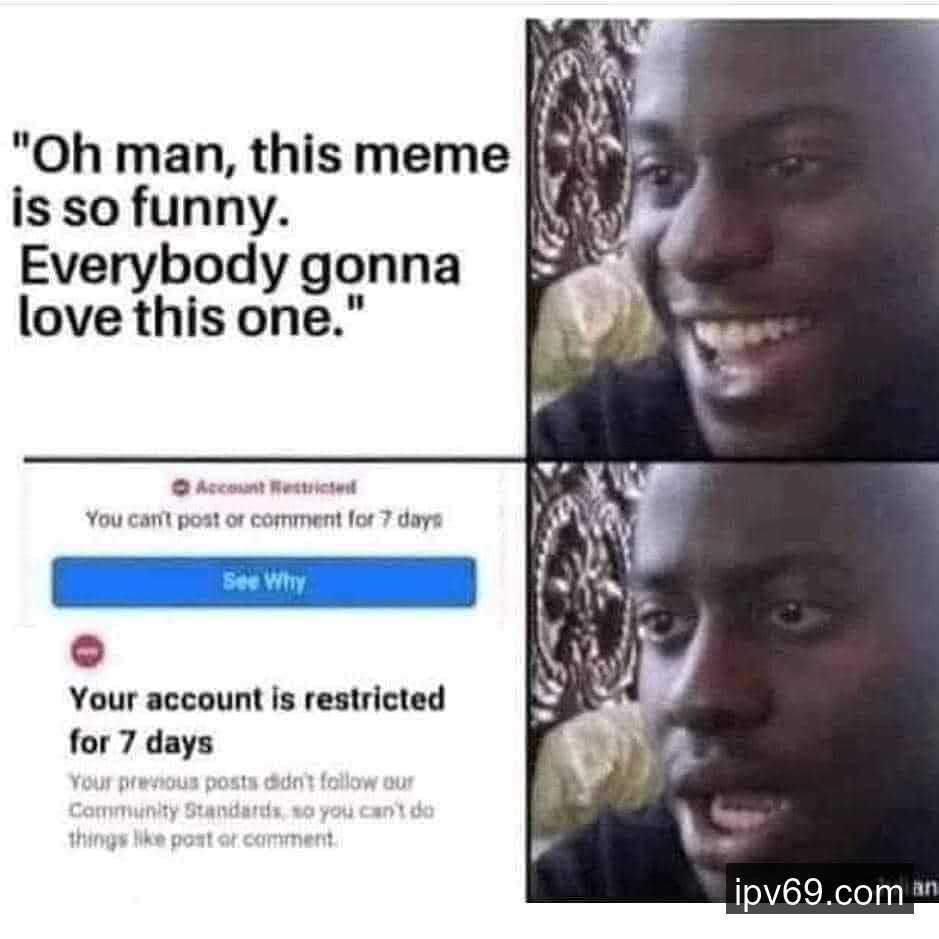Click the red restricted circle icon above heading
Viewport: 939px width, 939px height.
(87, 651)
